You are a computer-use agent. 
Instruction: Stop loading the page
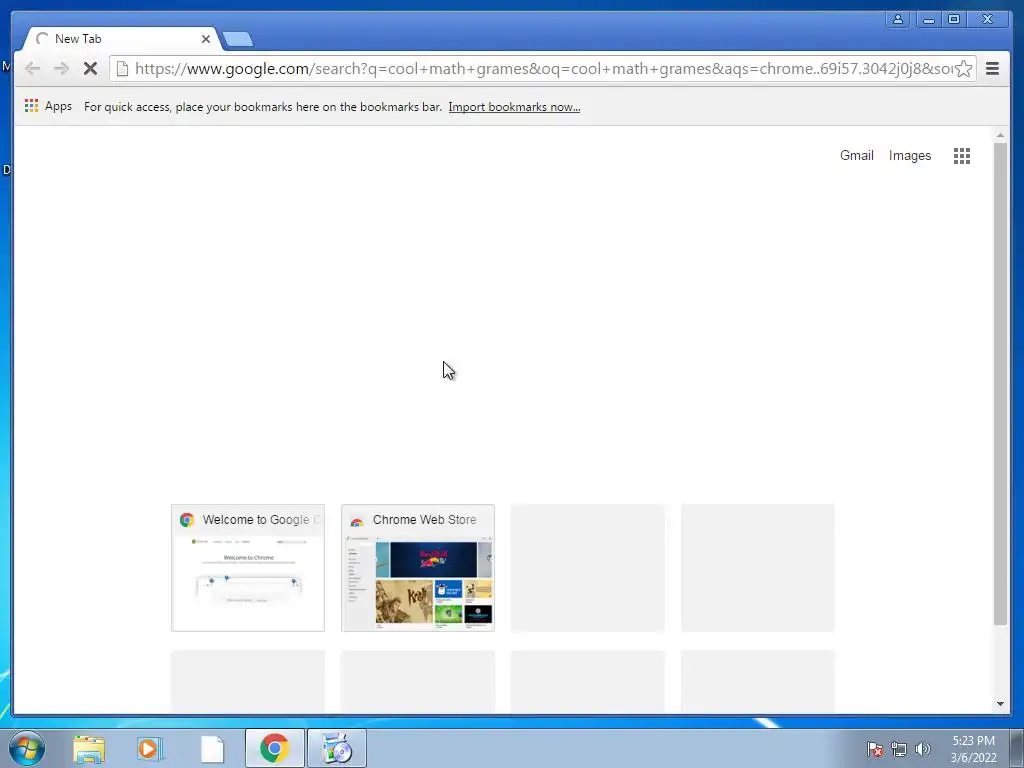90,69
